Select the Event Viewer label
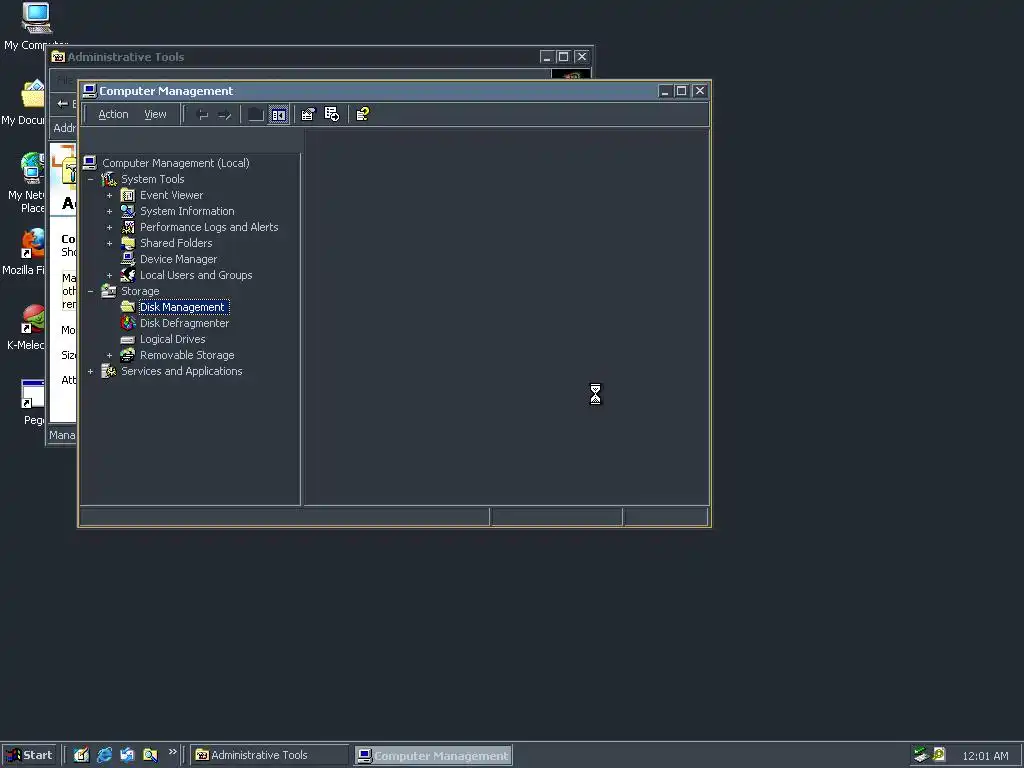 click(171, 195)
